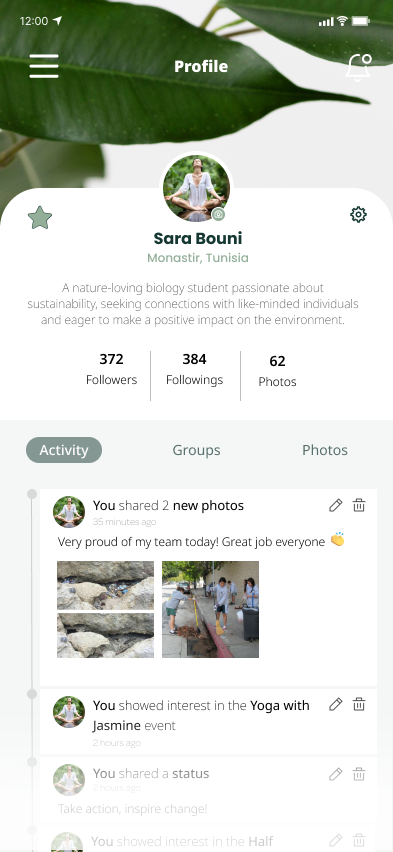The image size is (393, 852).
Task: View the 384 Followings list
Action: point(195,369)
